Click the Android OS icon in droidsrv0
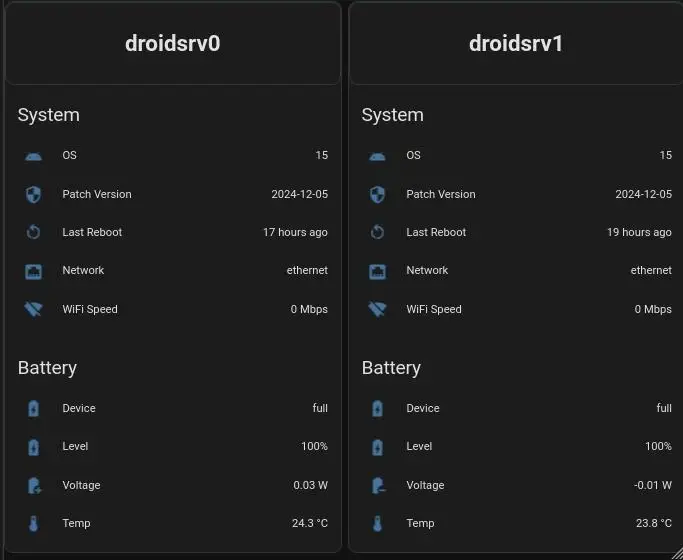 (34, 156)
